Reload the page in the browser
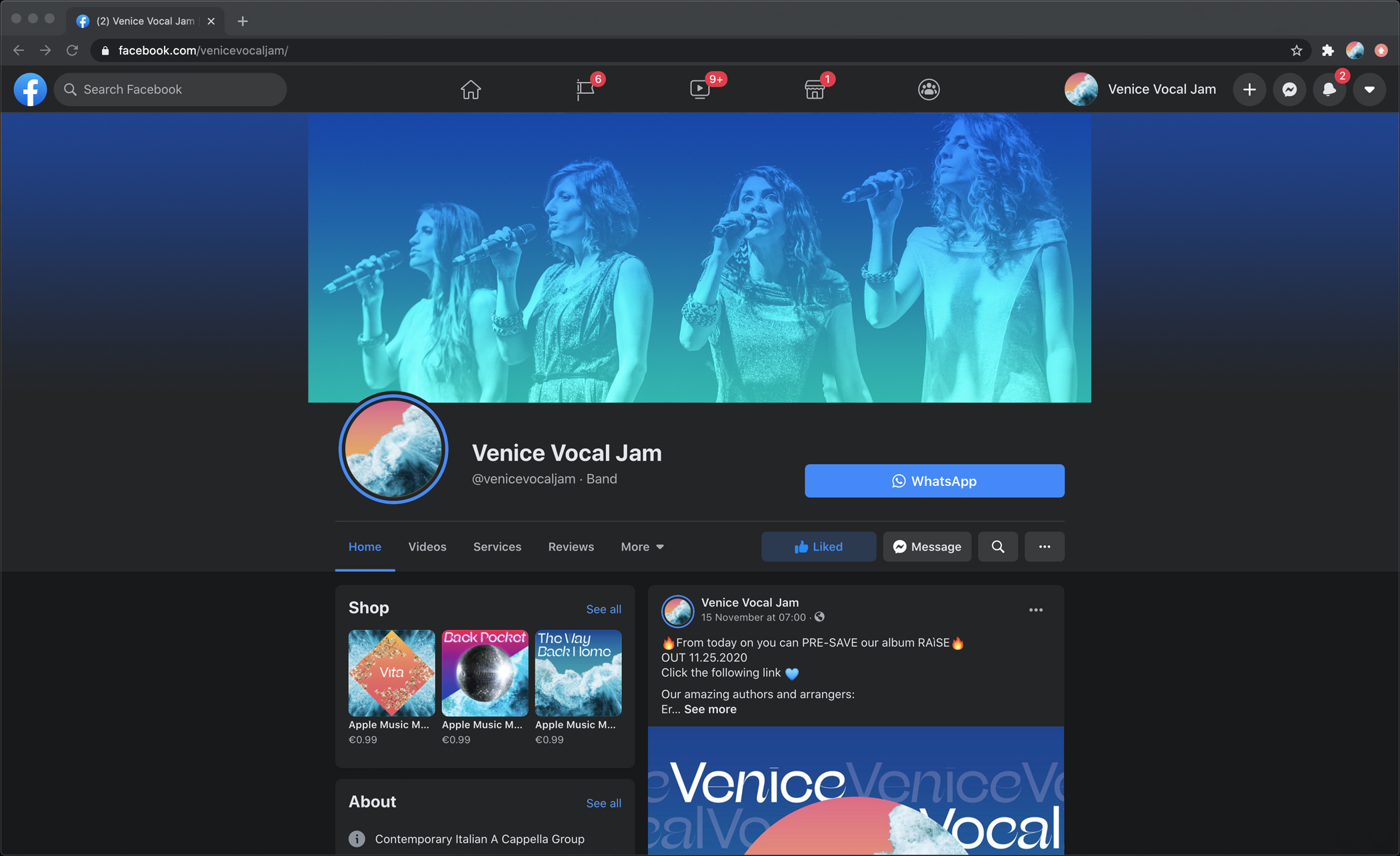 [x=72, y=50]
